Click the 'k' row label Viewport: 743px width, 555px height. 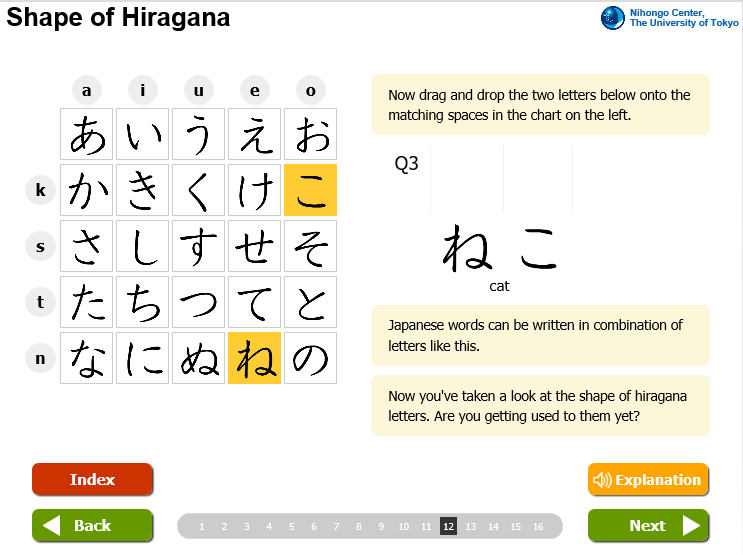tap(41, 190)
